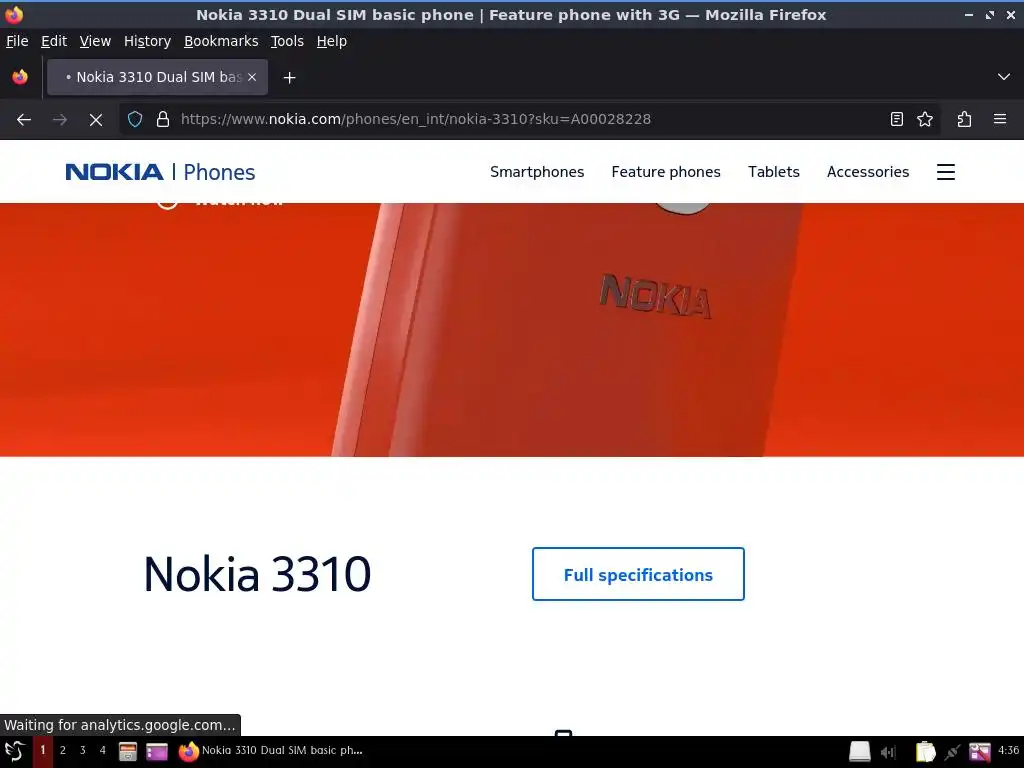The height and width of the screenshot is (768, 1024).
Task: Open the volume tray icon
Action: 888,752
